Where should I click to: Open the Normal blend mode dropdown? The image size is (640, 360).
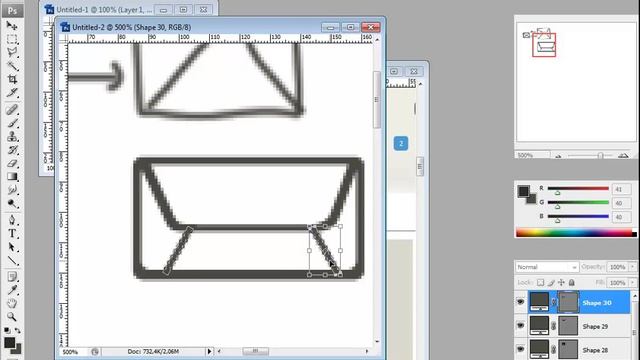click(547, 267)
